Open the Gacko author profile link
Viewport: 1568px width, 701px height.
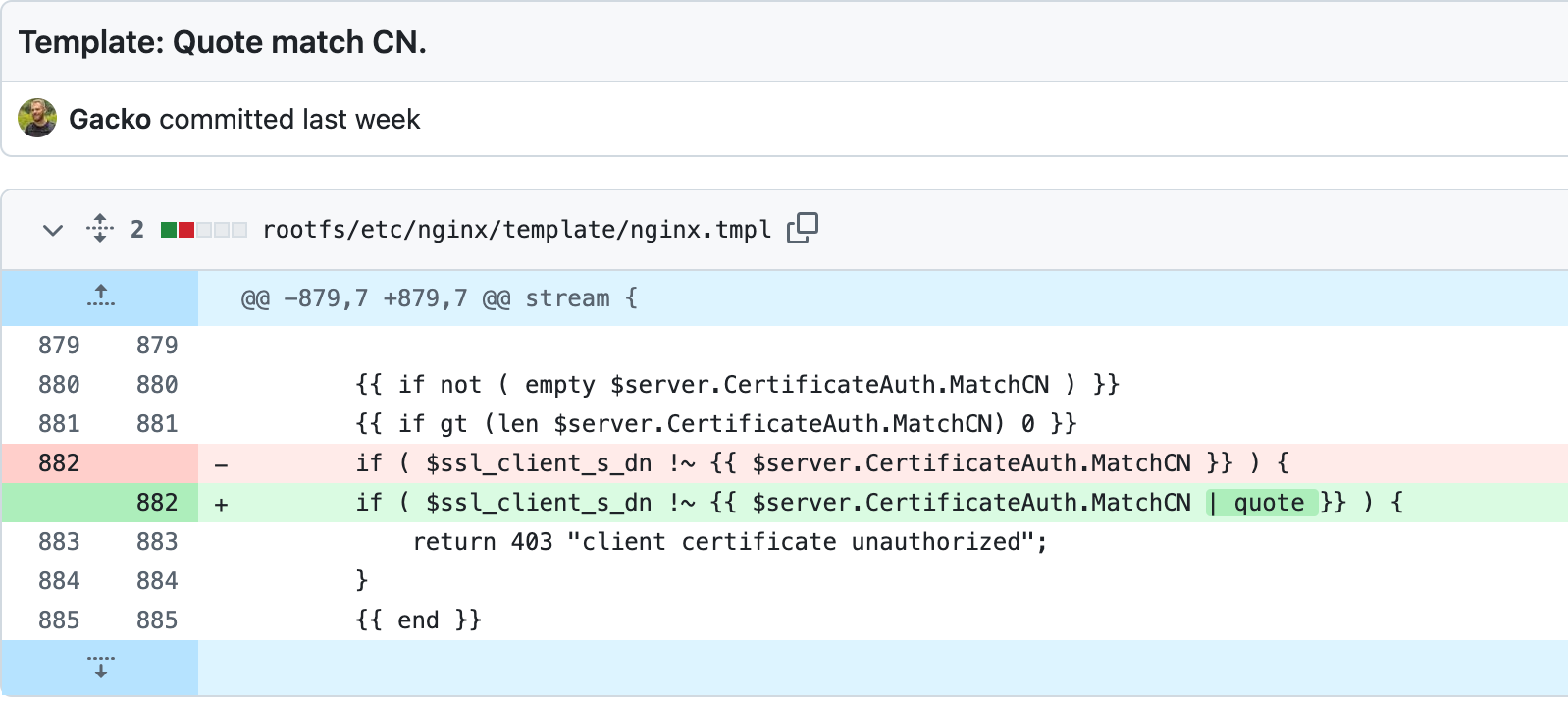point(110,120)
